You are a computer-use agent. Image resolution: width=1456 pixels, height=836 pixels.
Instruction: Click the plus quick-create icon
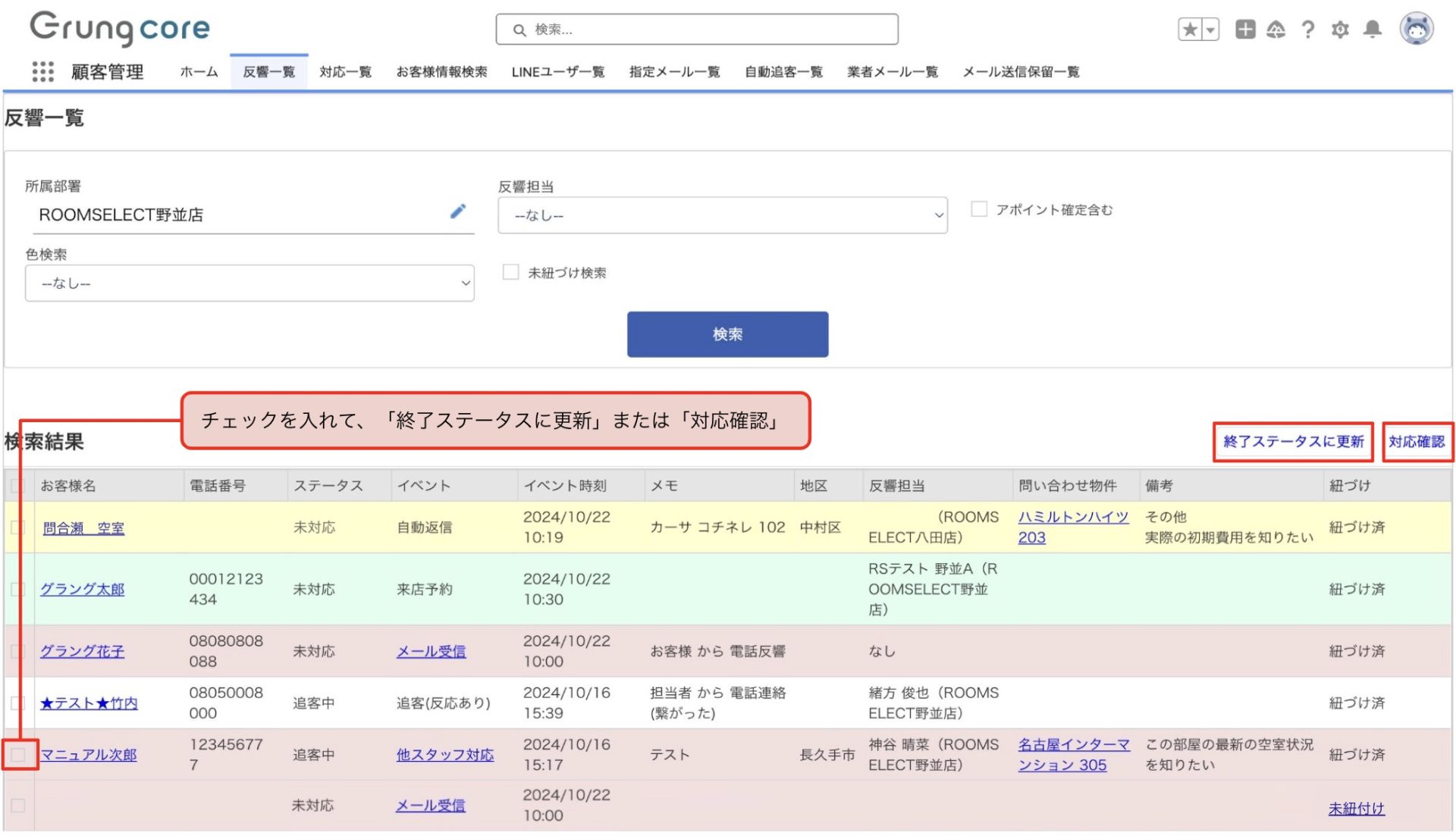(1245, 30)
